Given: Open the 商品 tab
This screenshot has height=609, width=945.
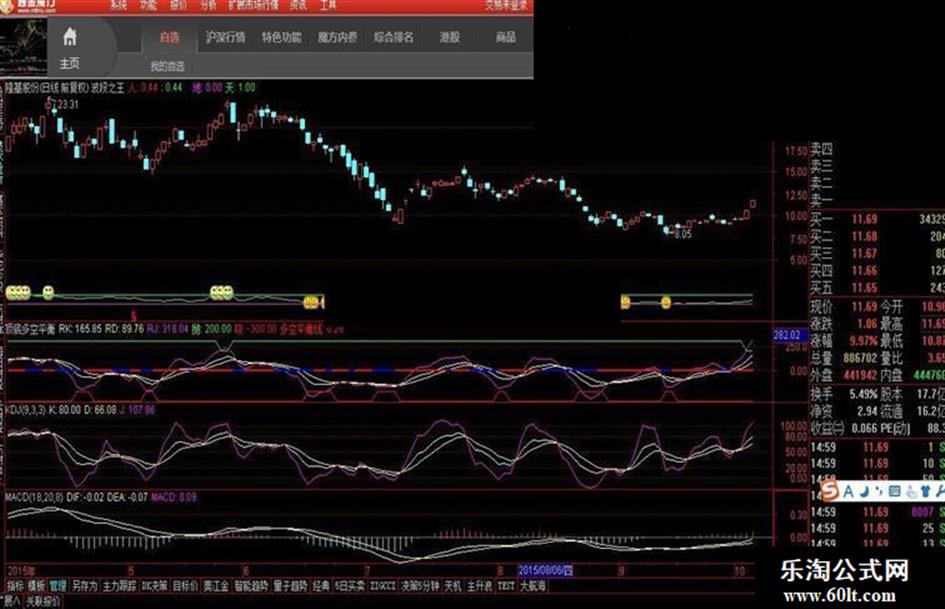Looking at the screenshot, I should pos(506,37).
